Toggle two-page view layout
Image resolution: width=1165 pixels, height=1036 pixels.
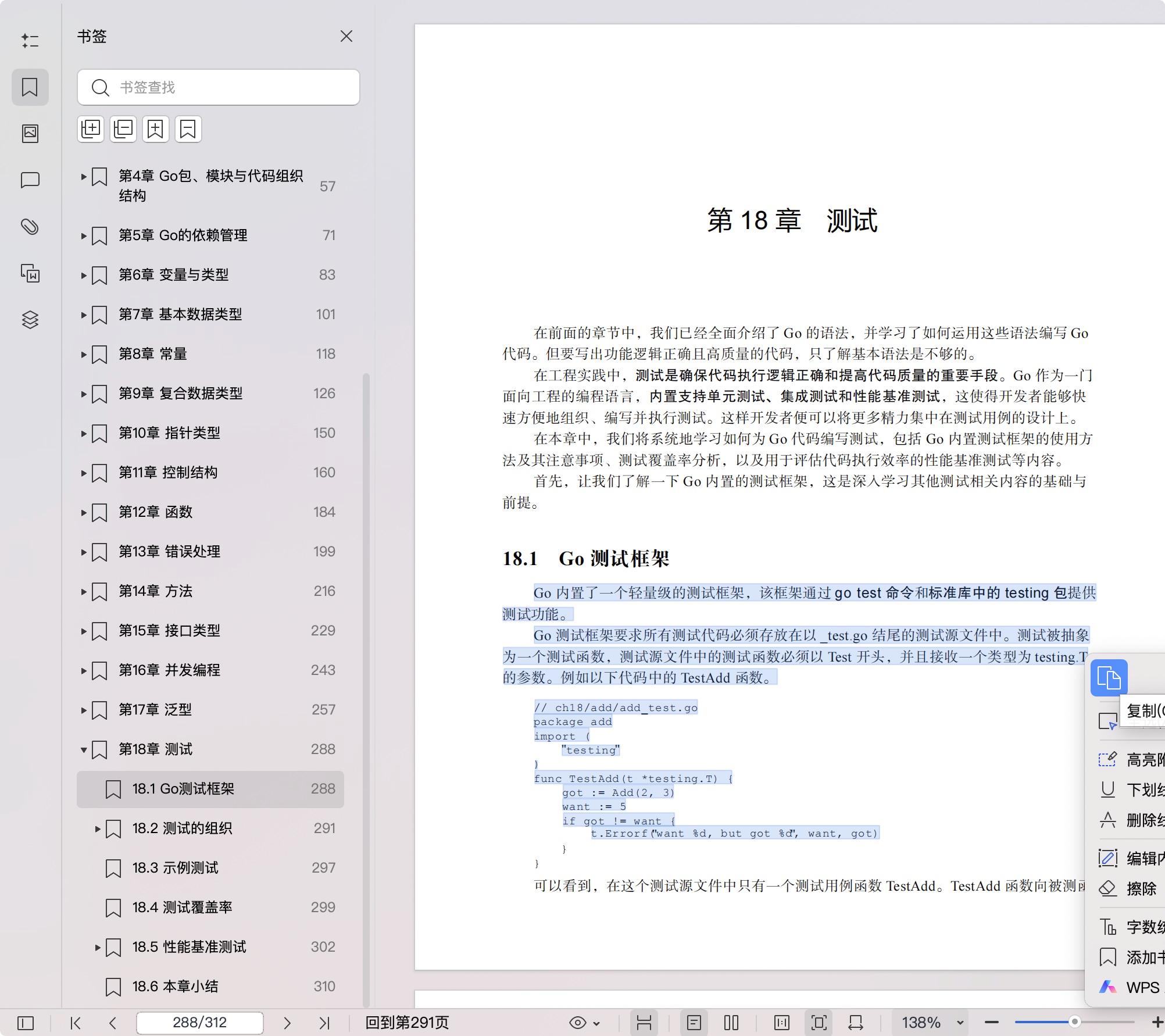click(731, 1023)
